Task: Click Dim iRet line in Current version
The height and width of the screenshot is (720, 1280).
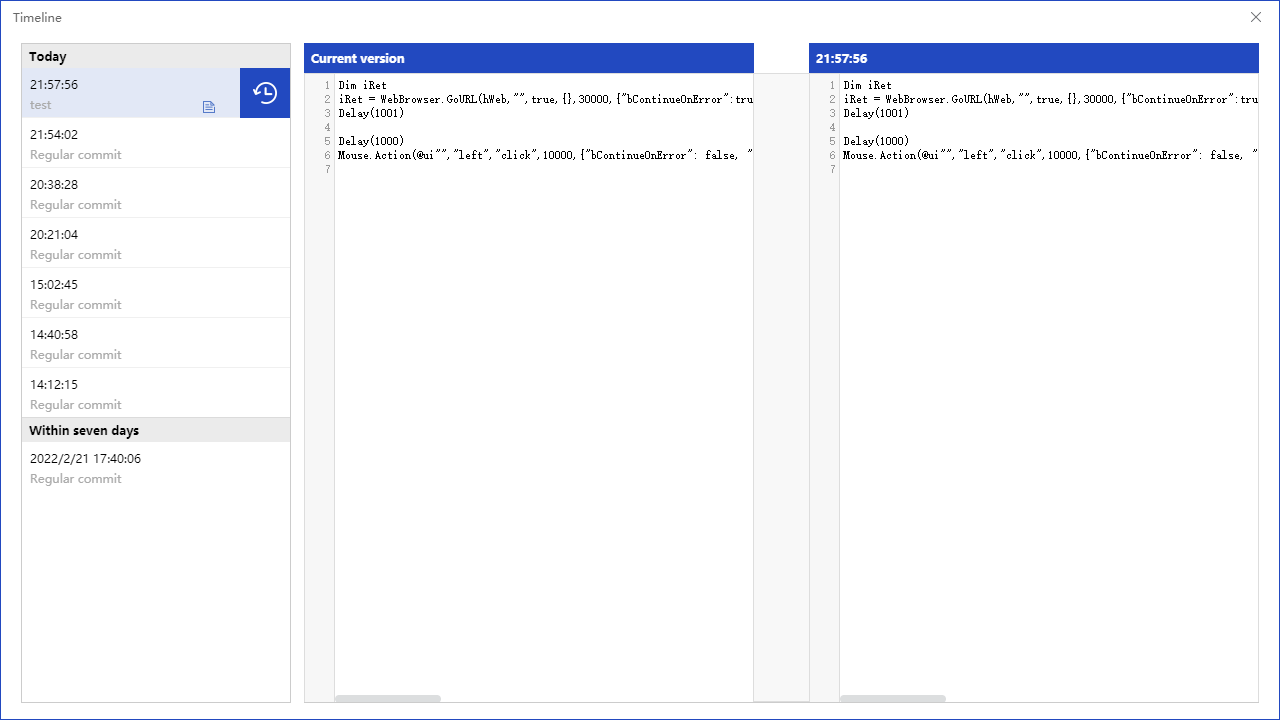Action: tap(362, 85)
